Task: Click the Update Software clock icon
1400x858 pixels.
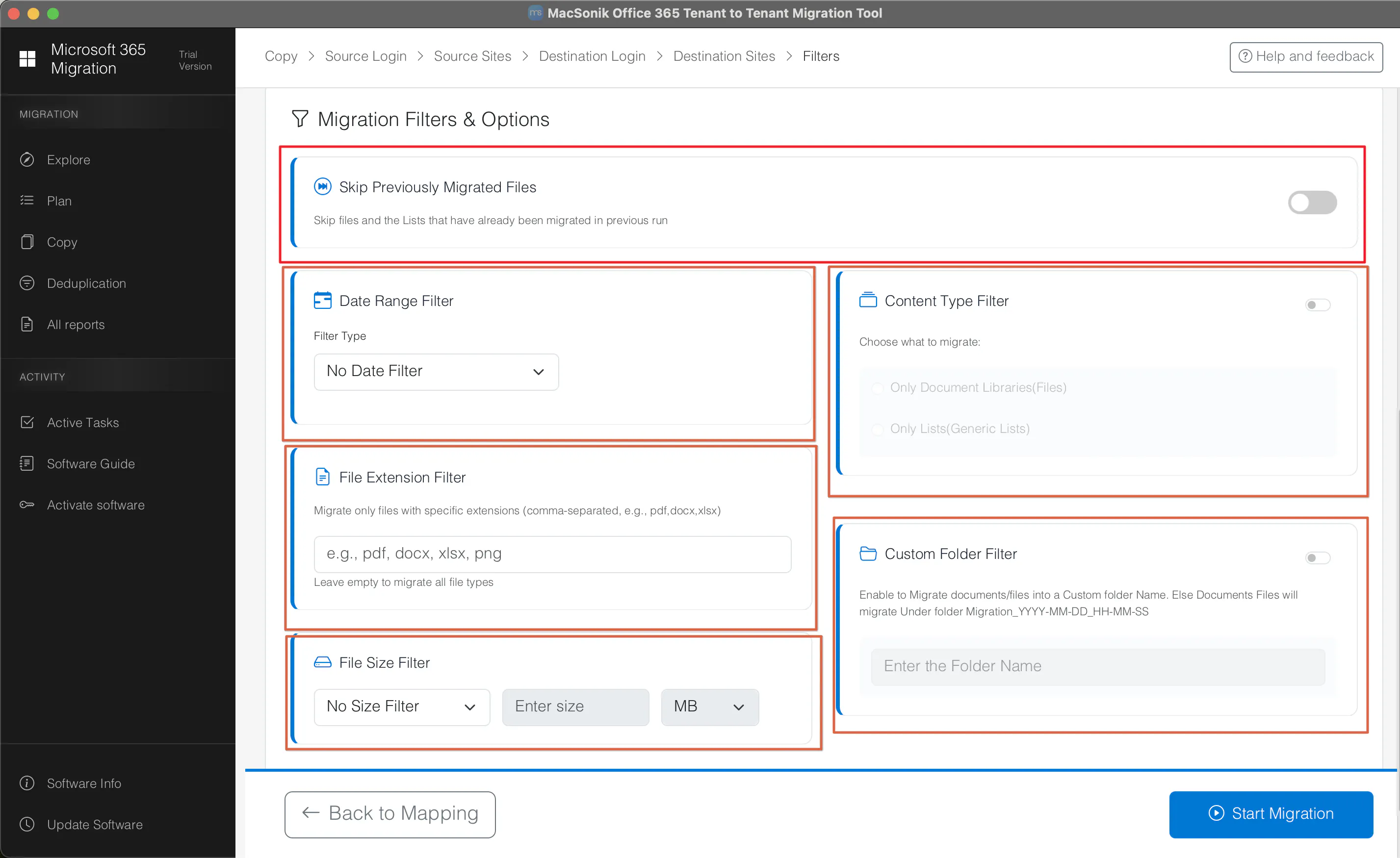Action: pos(26,824)
